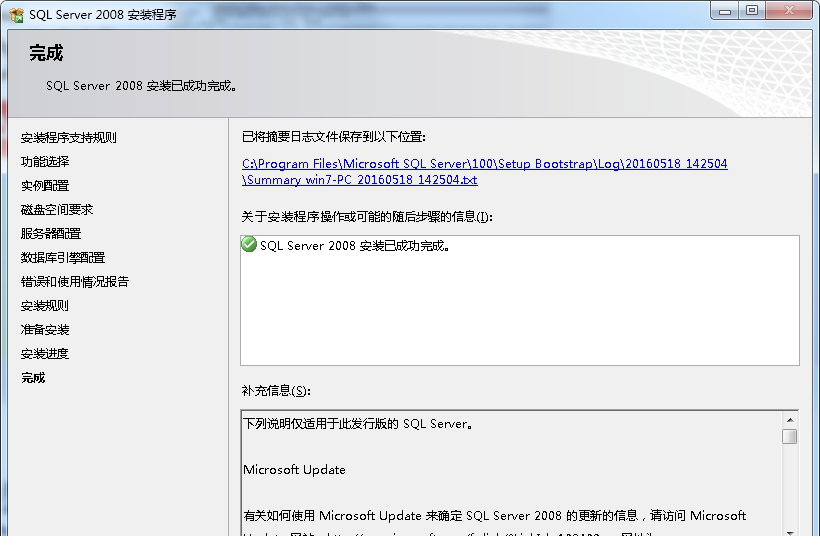The height and width of the screenshot is (557, 820).
Task: Maximize the SQL Server setup window
Action: pos(752,11)
